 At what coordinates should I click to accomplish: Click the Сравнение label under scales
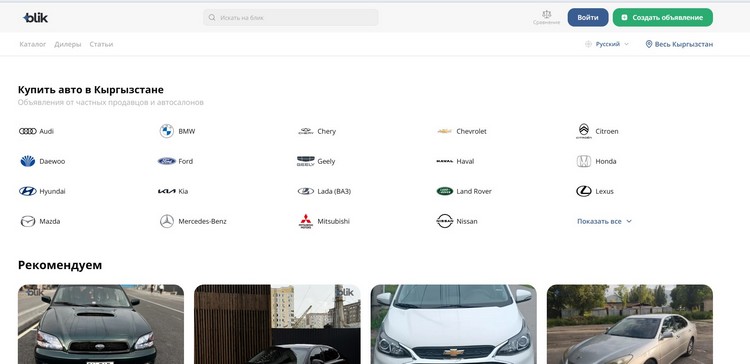[546, 22]
